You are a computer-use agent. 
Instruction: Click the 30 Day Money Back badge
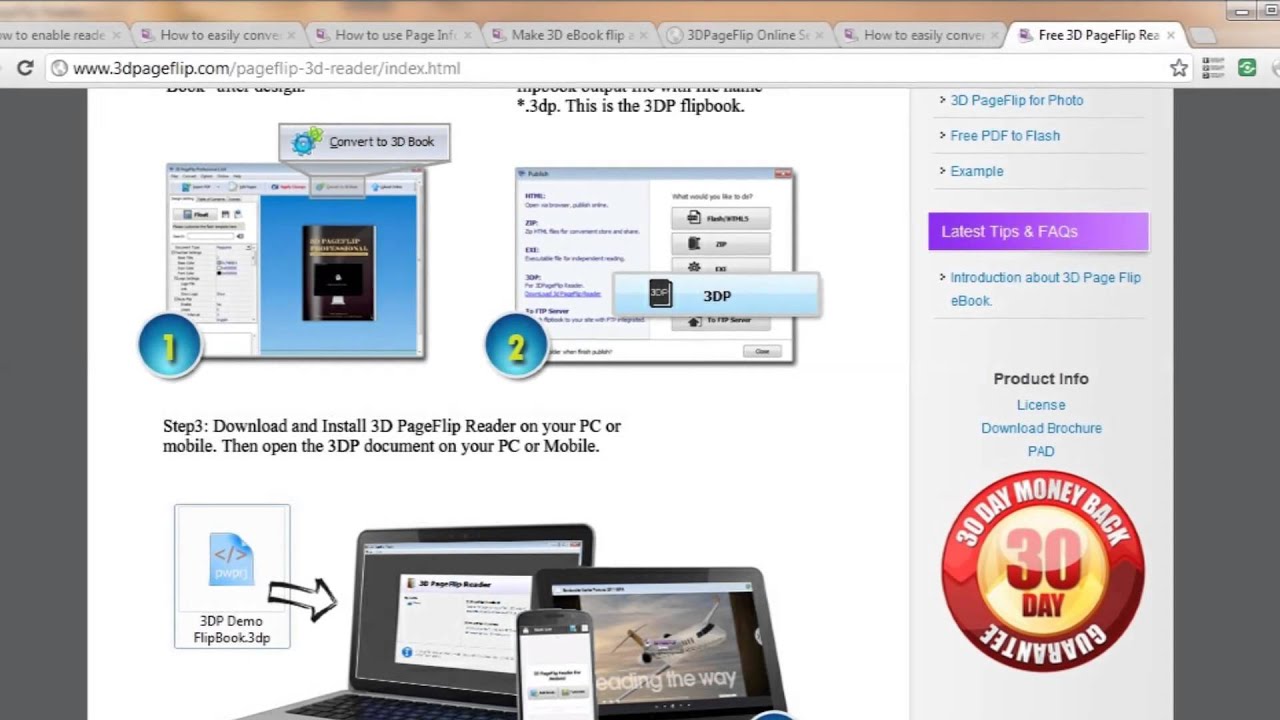[x=1042, y=570]
